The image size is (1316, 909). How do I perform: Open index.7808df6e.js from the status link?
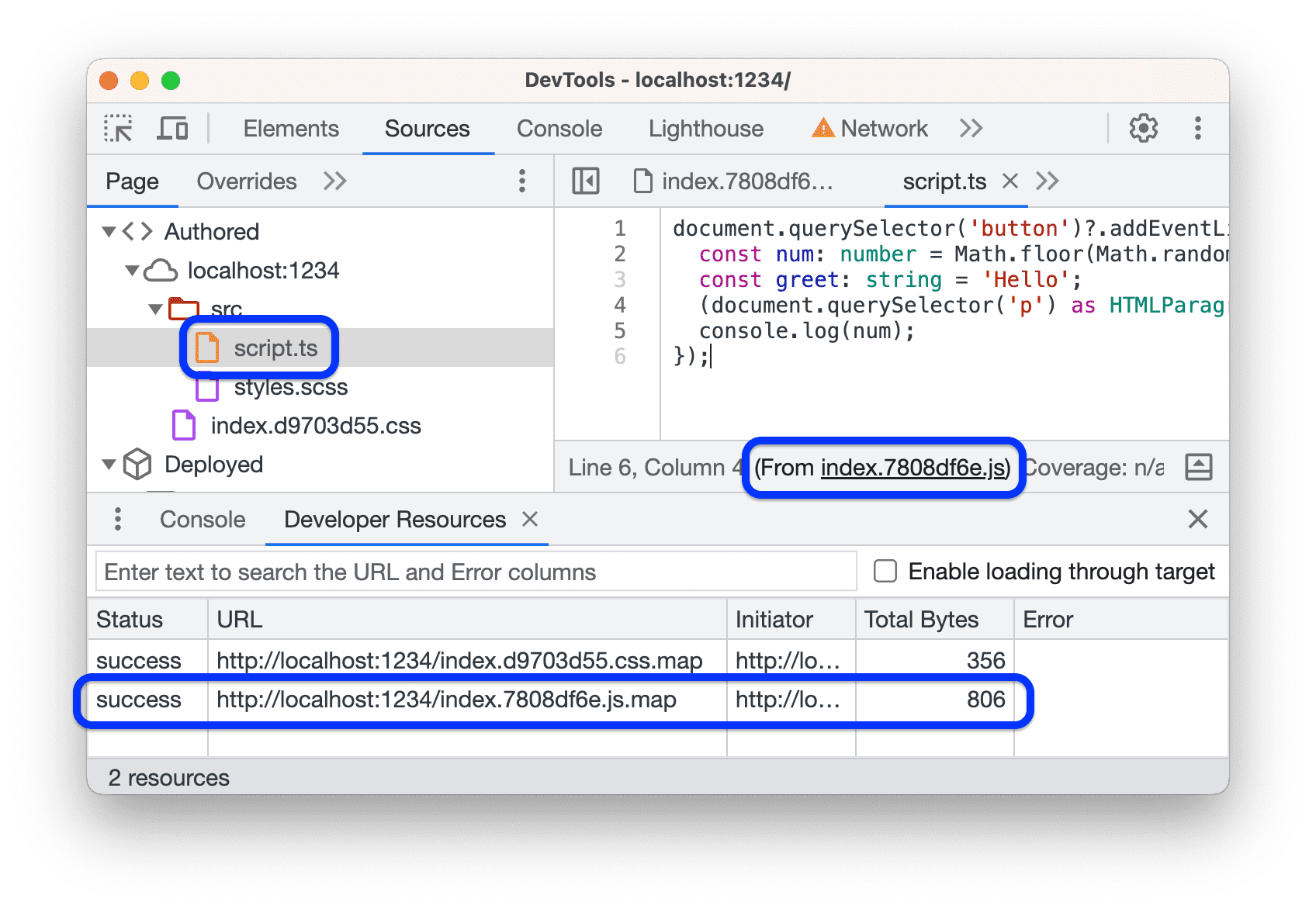click(914, 468)
